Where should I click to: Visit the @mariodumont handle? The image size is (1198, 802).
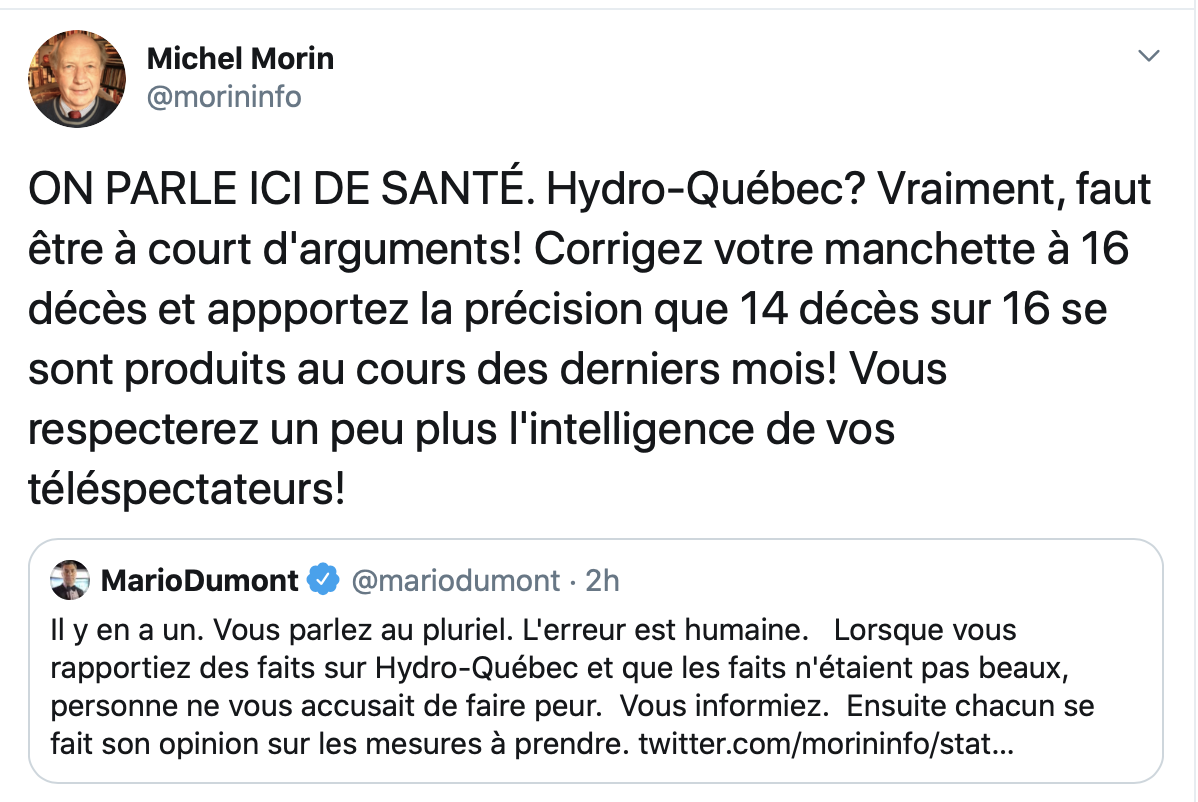[455, 580]
